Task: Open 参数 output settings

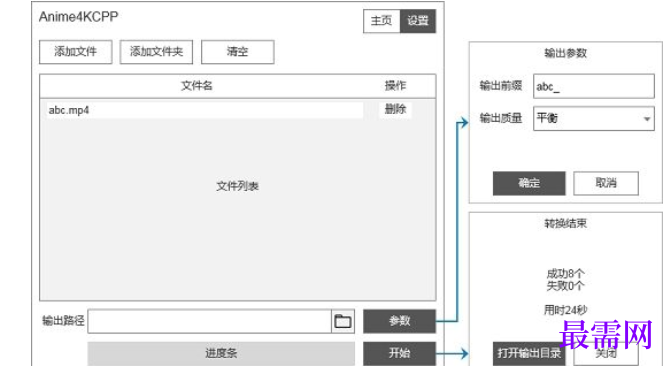Action: point(399,321)
